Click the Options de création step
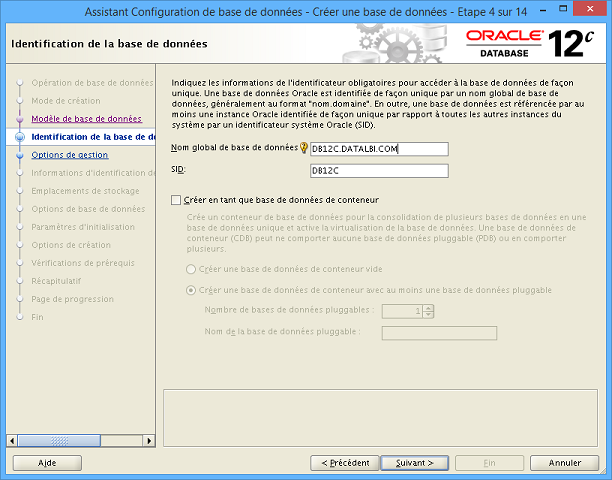612x480 pixels. coord(71,245)
